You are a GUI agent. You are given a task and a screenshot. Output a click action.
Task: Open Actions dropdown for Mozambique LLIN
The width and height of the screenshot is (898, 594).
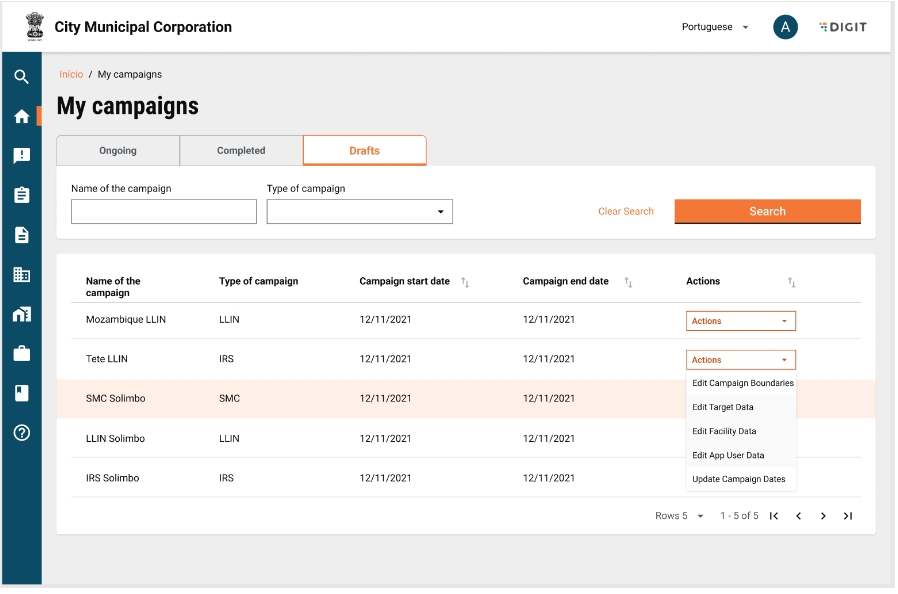(x=740, y=321)
